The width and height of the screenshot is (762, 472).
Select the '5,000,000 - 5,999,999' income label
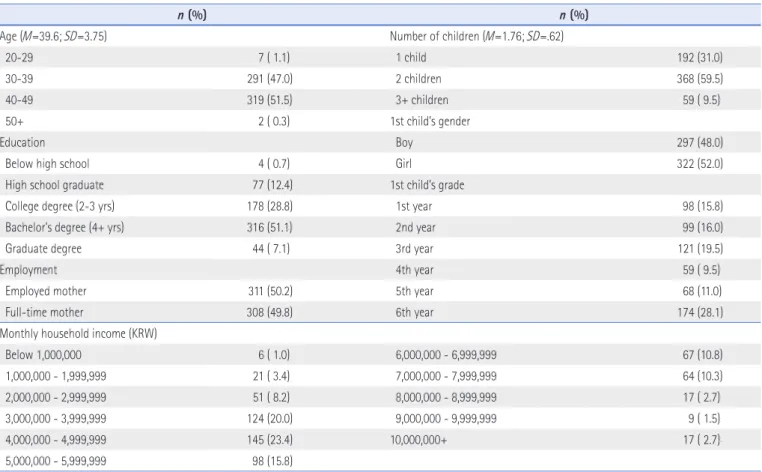click(56, 461)
